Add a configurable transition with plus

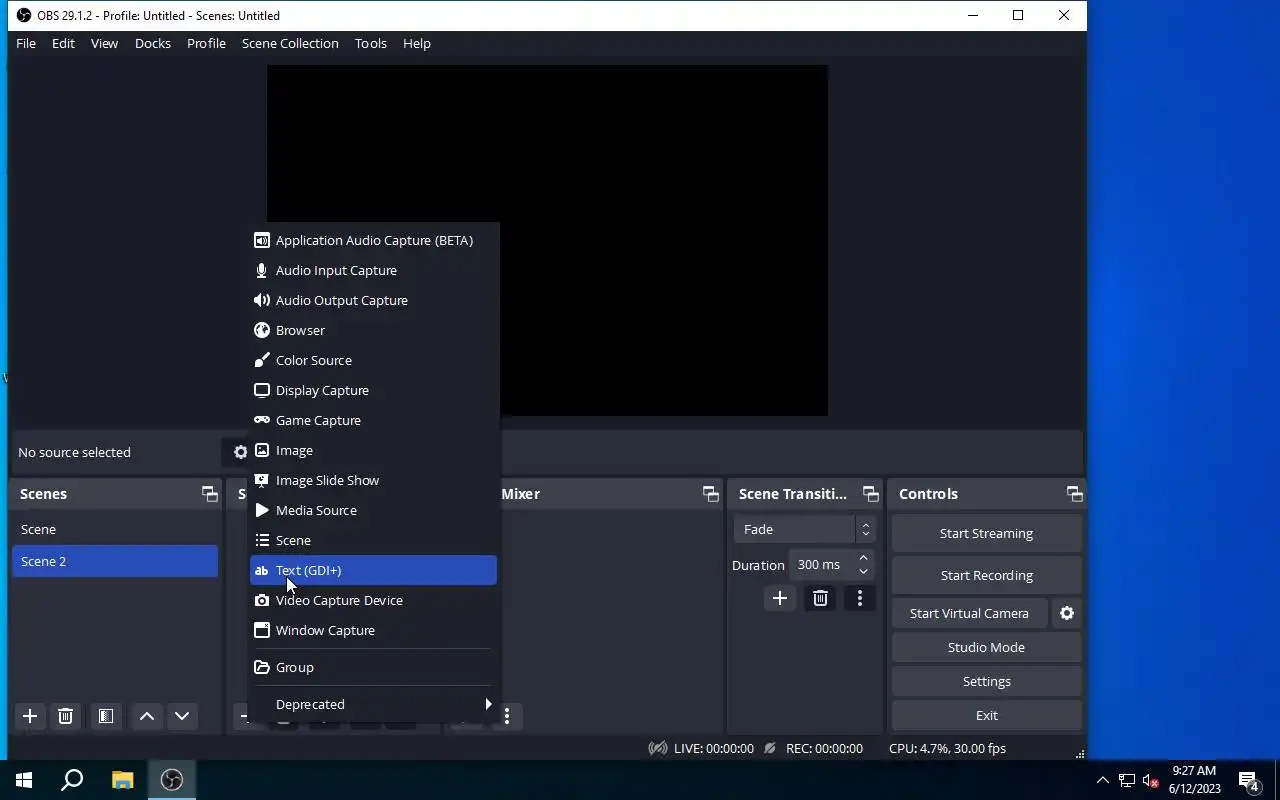(780, 598)
